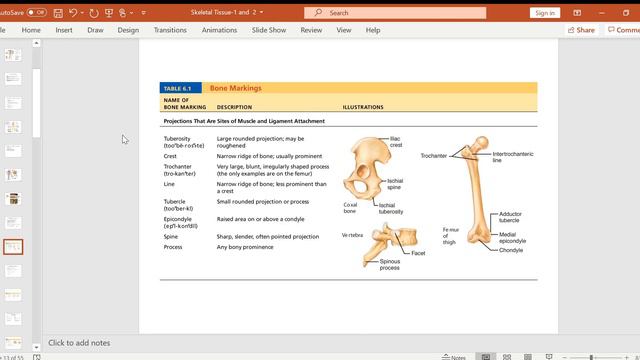Viewport: 640px width, 360px height.
Task: Click the Sign in button
Action: tap(545, 13)
